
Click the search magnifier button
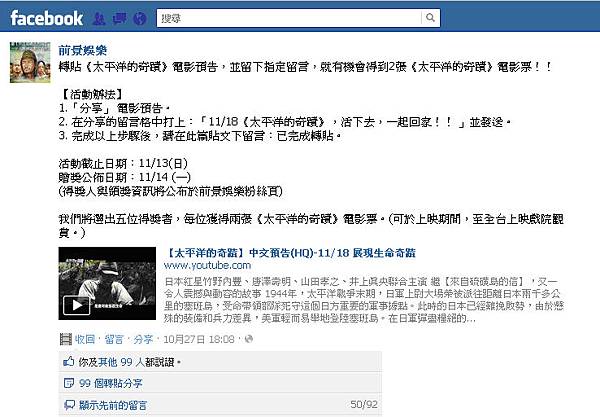tap(430, 18)
